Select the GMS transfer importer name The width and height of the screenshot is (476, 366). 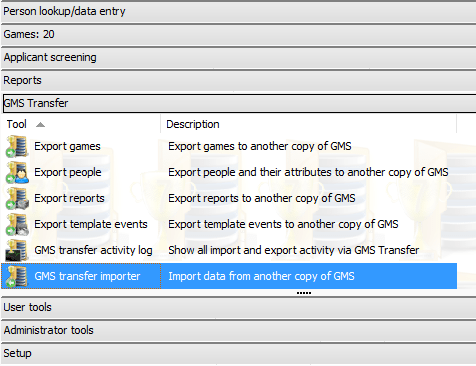click(87, 276)
